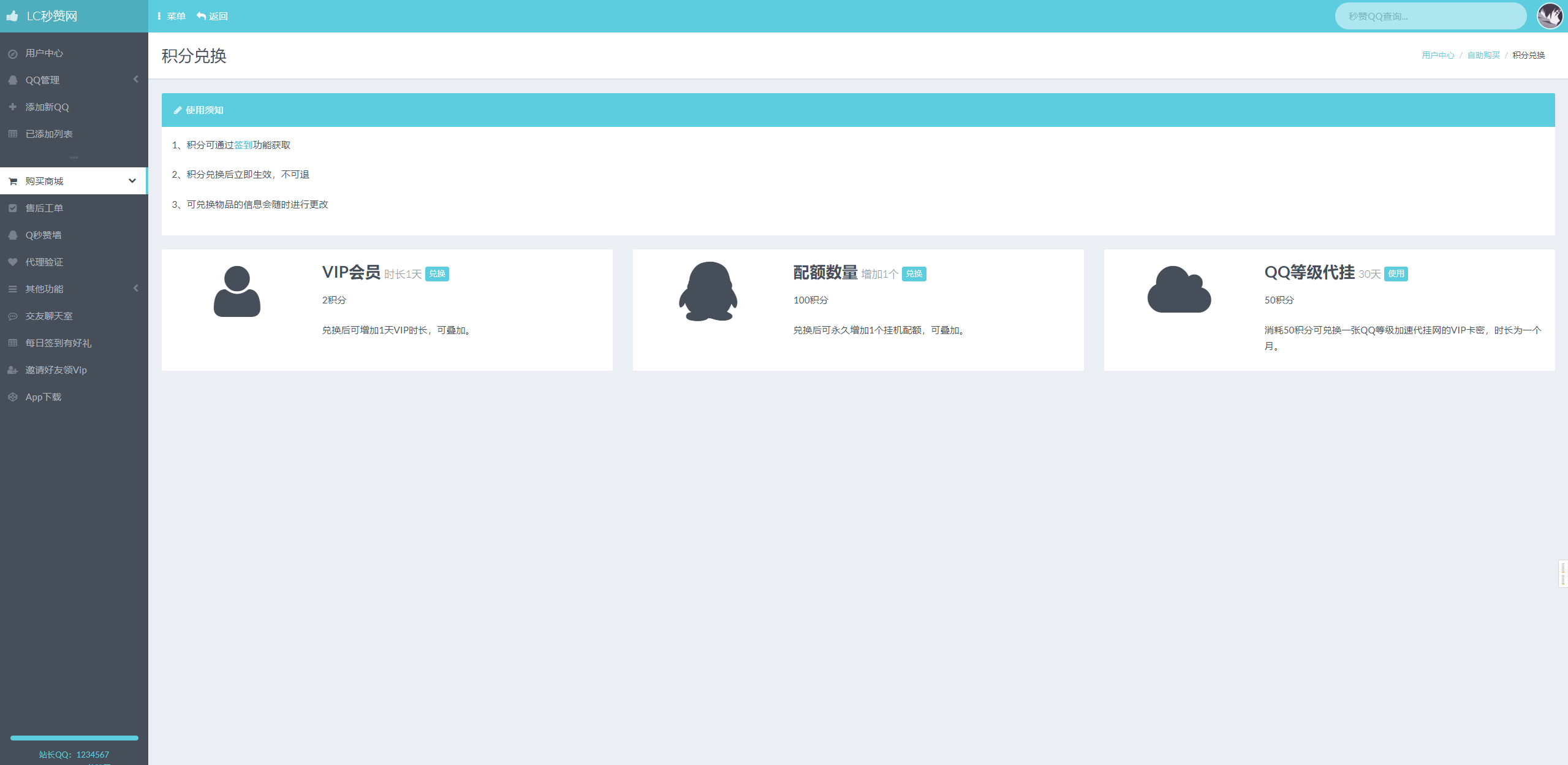1568x765 pixels.
Task: Click the shopping cart 购买商城 icon
Action: tap(13, 181)
